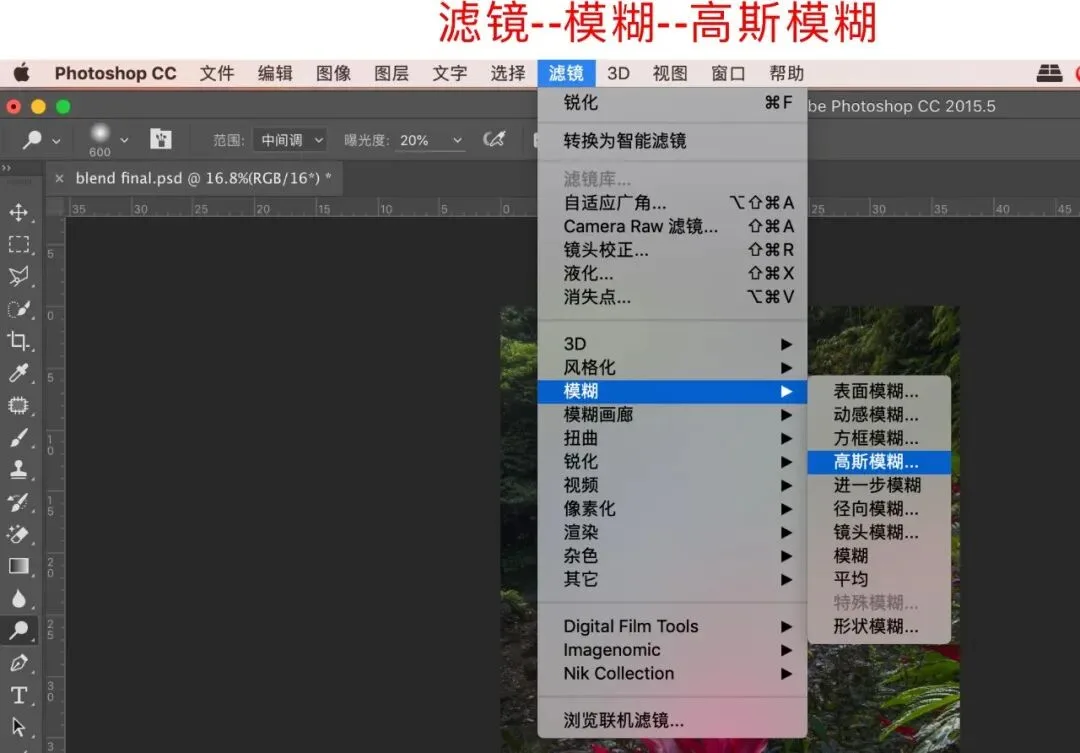Select the Brush tool
The image size is (1080, 753).
(x=19, y=437)
